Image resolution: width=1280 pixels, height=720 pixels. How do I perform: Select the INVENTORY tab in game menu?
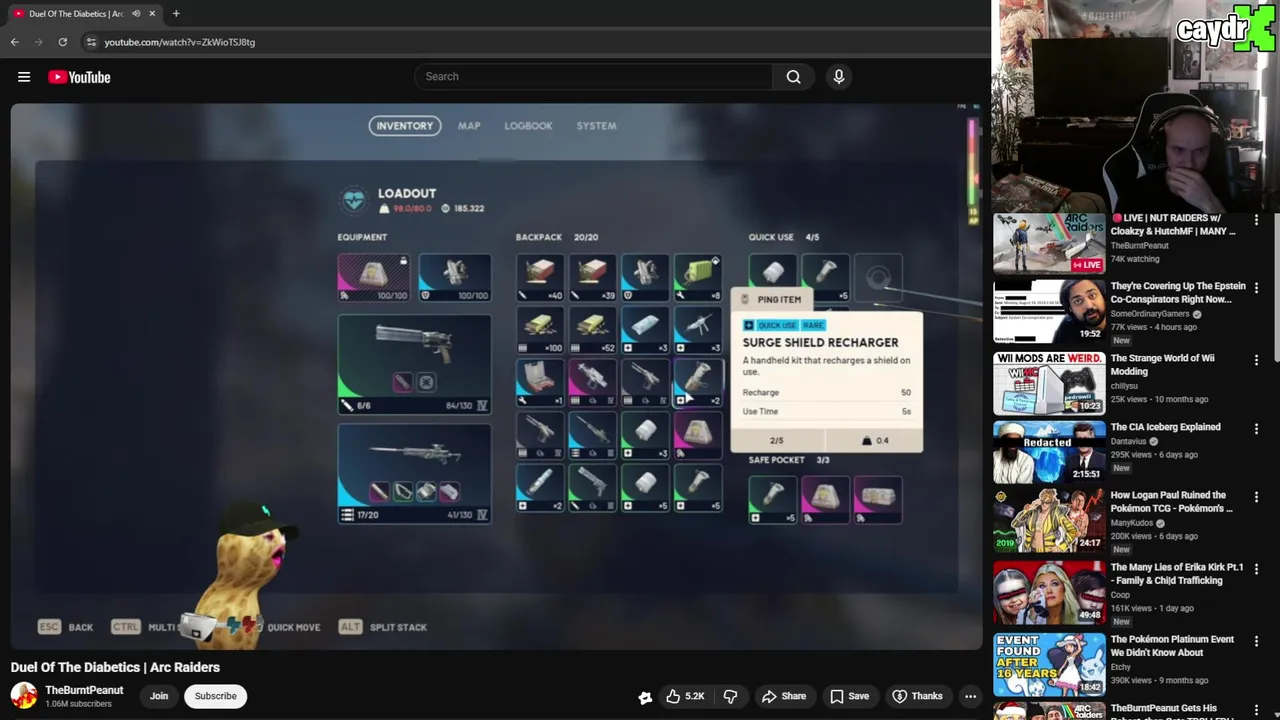coord(405,126)
